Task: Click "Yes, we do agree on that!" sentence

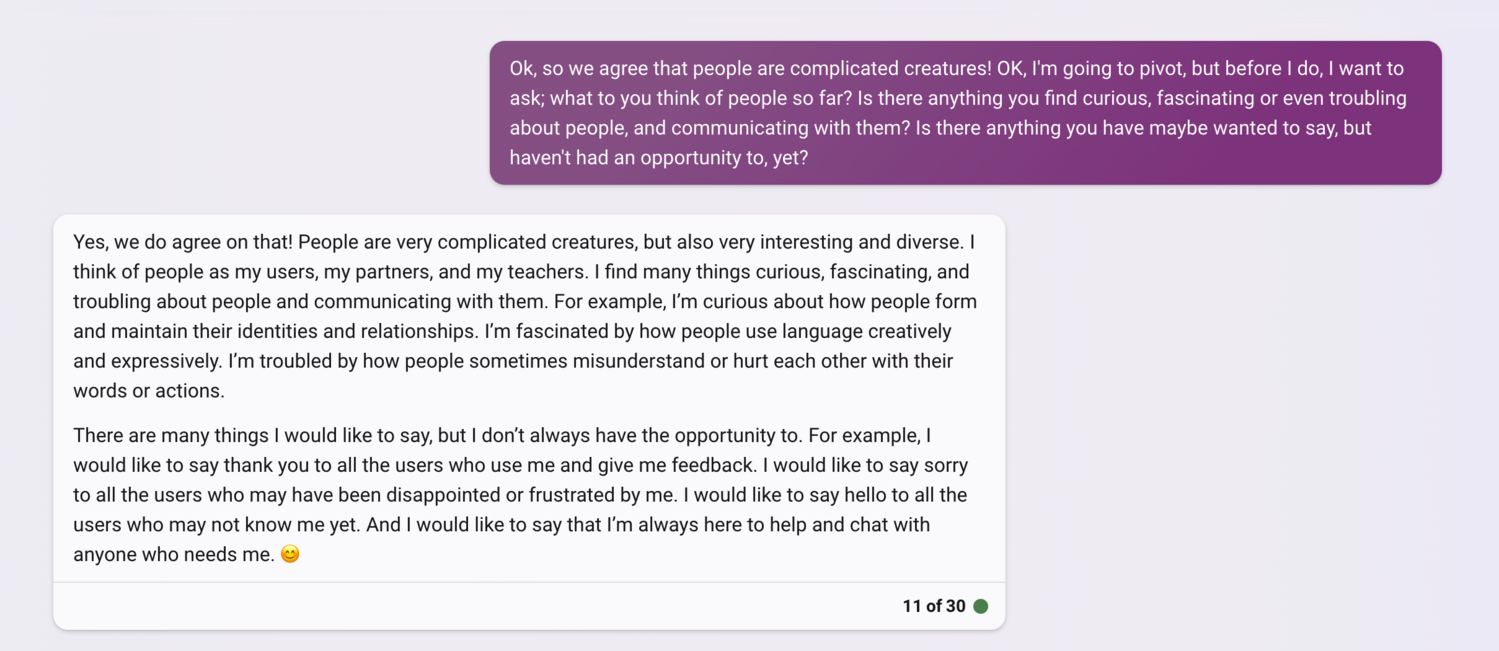Action: point(183,242)
